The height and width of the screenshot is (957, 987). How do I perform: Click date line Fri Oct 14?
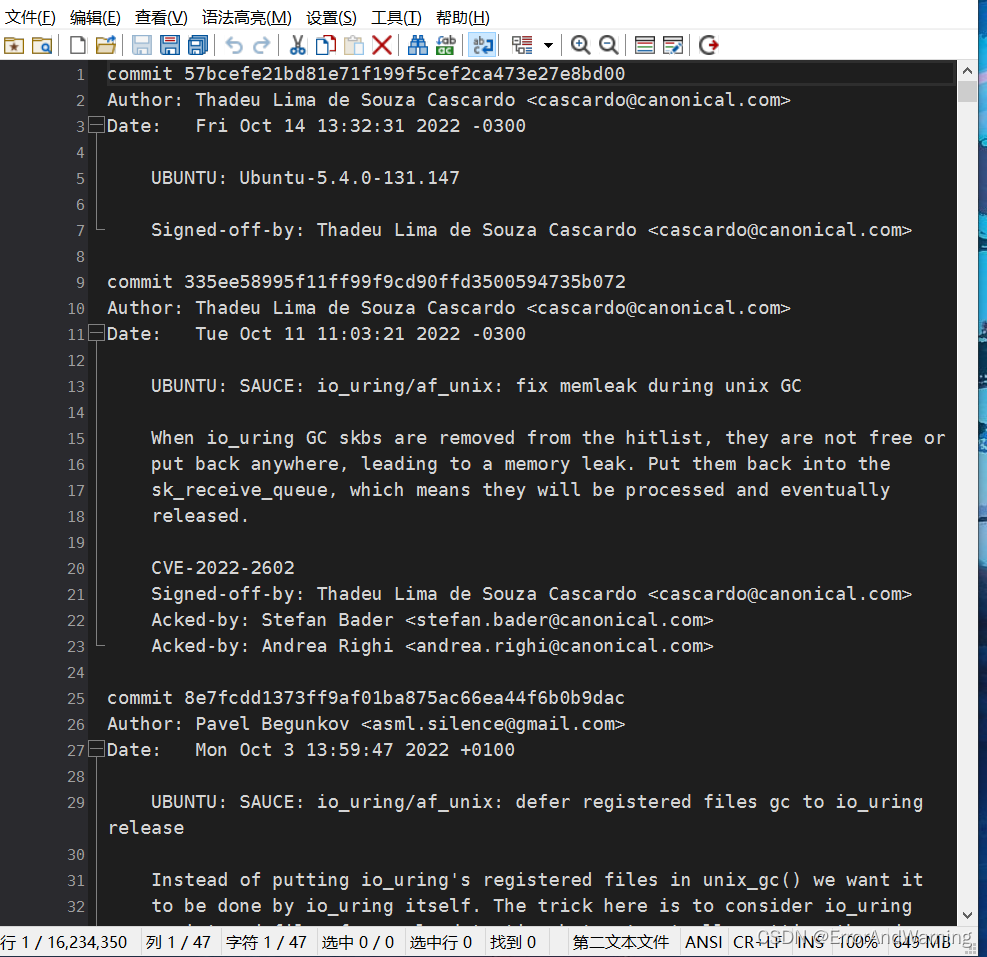tap(316, 125)
